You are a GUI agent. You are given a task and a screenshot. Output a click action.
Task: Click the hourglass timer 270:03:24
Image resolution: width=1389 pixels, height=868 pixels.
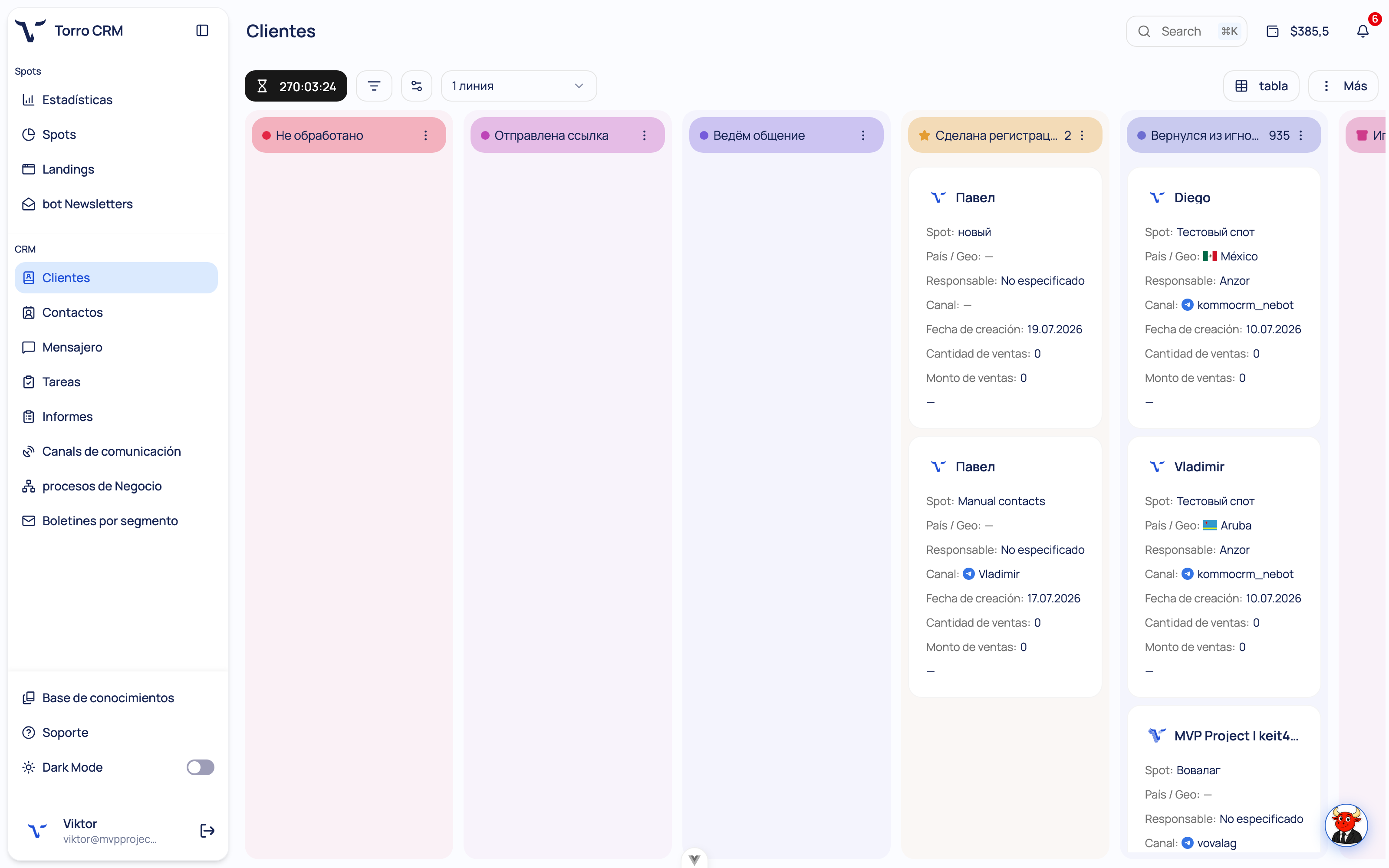(x=296, y=86)
